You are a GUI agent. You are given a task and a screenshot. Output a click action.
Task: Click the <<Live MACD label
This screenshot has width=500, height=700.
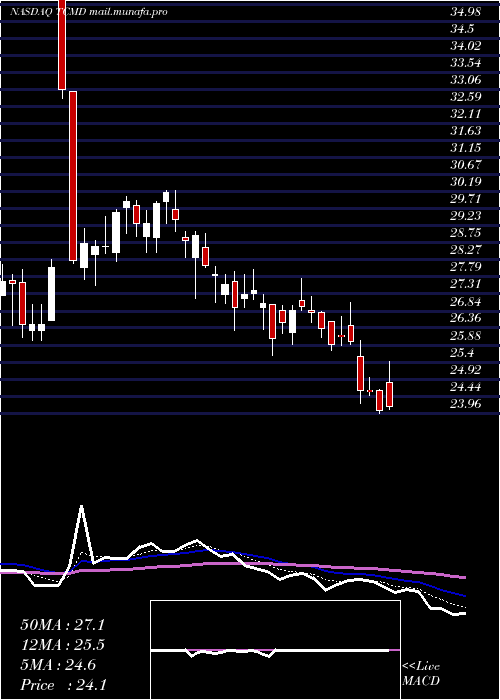(421, 674)
